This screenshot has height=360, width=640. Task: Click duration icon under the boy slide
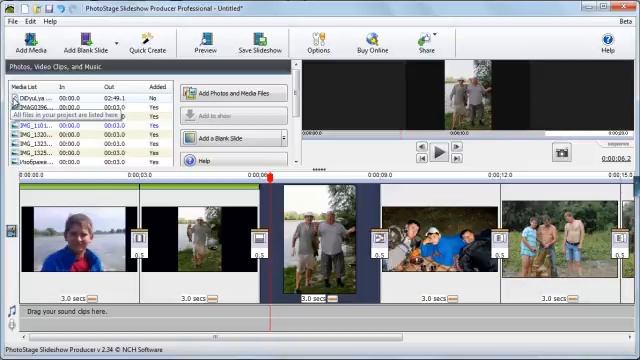pyautogui.click(x=92, y=299)
